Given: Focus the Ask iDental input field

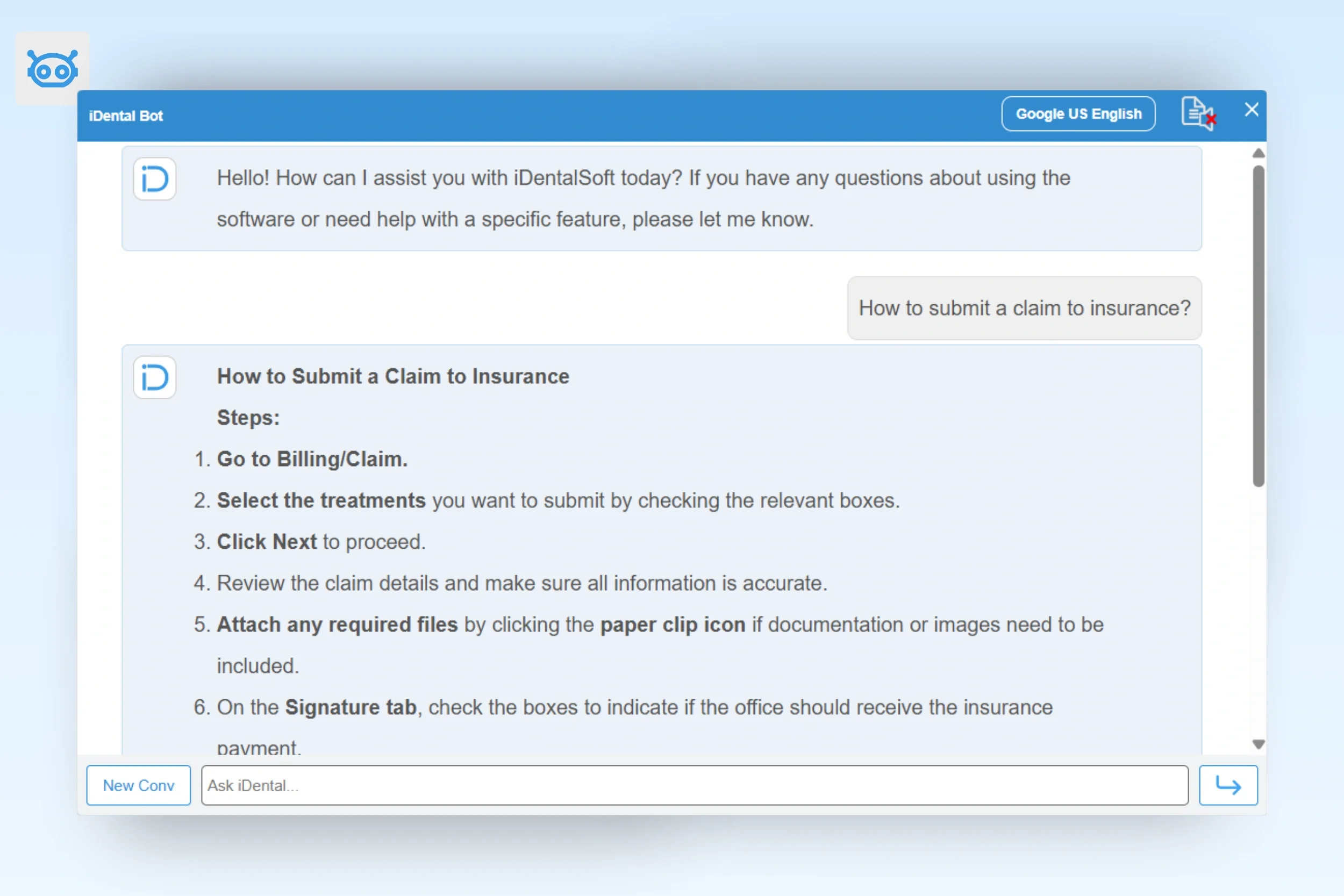Looking at the screenshot, I should (x=694, y=785).
